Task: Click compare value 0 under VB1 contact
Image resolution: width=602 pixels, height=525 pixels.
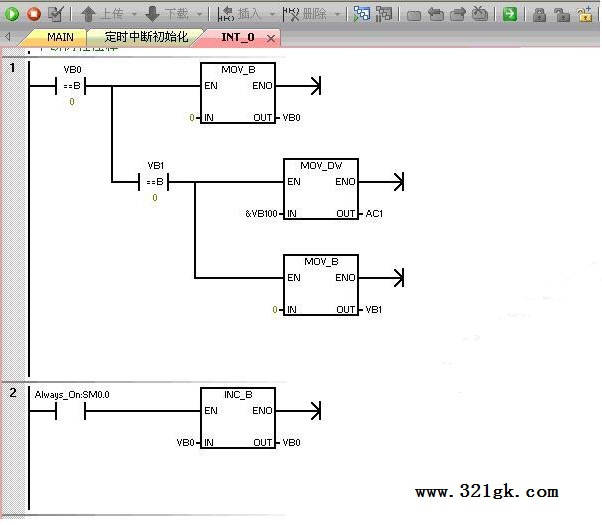Action: [x=155, y=198]
